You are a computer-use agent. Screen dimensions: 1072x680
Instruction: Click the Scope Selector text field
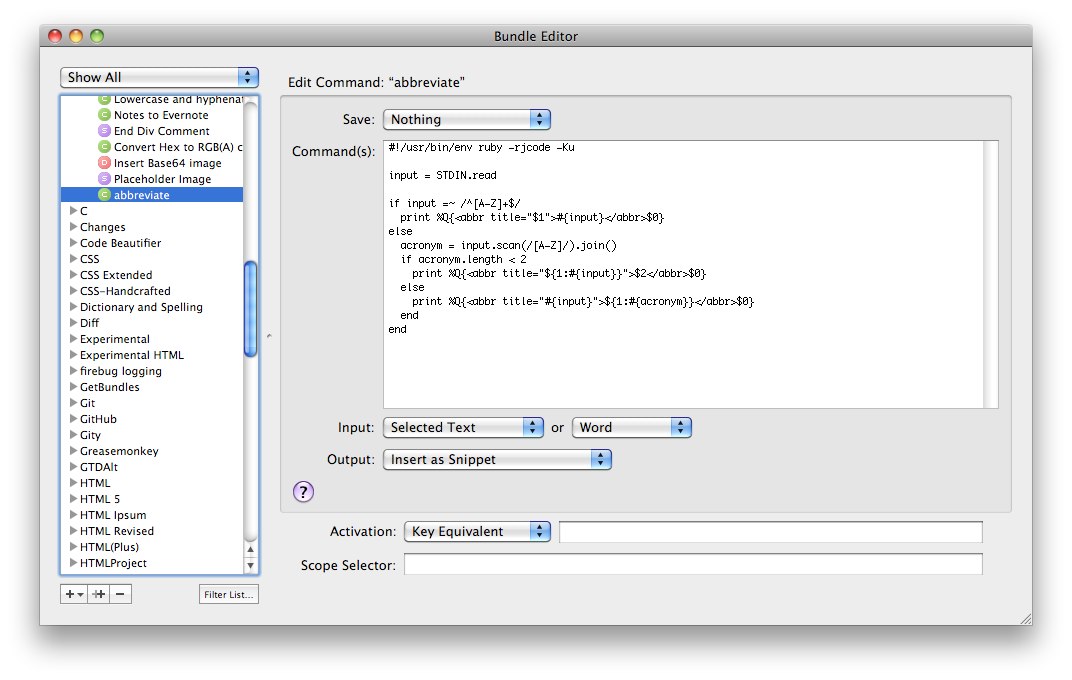click(693, 565)
